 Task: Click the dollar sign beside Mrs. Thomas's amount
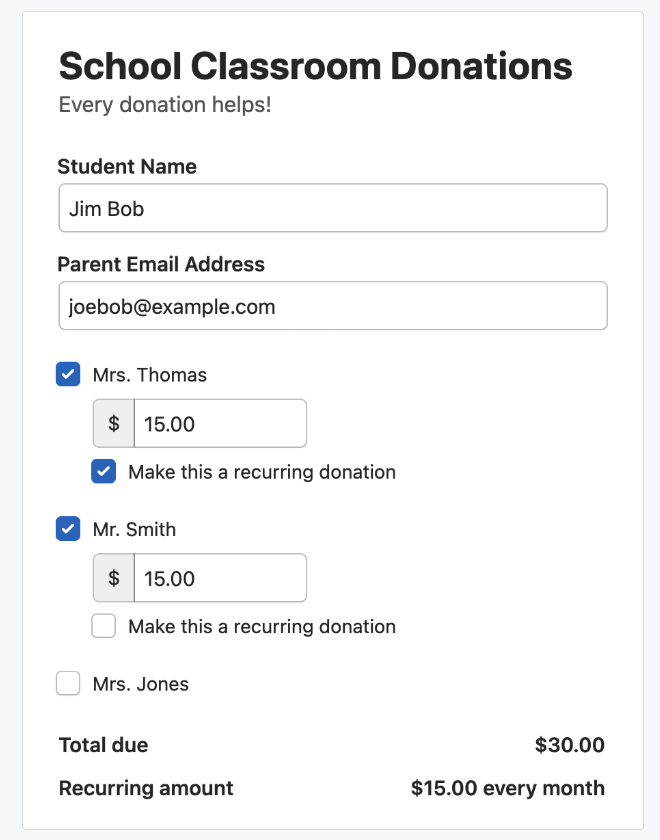pyautogui.click(x=114, y=424)
